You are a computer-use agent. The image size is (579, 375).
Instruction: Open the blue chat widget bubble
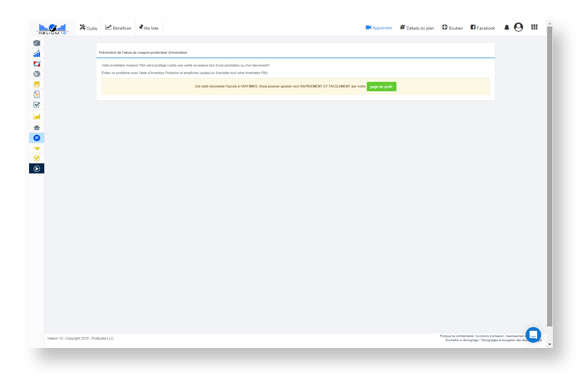click(x=533, y=335)
